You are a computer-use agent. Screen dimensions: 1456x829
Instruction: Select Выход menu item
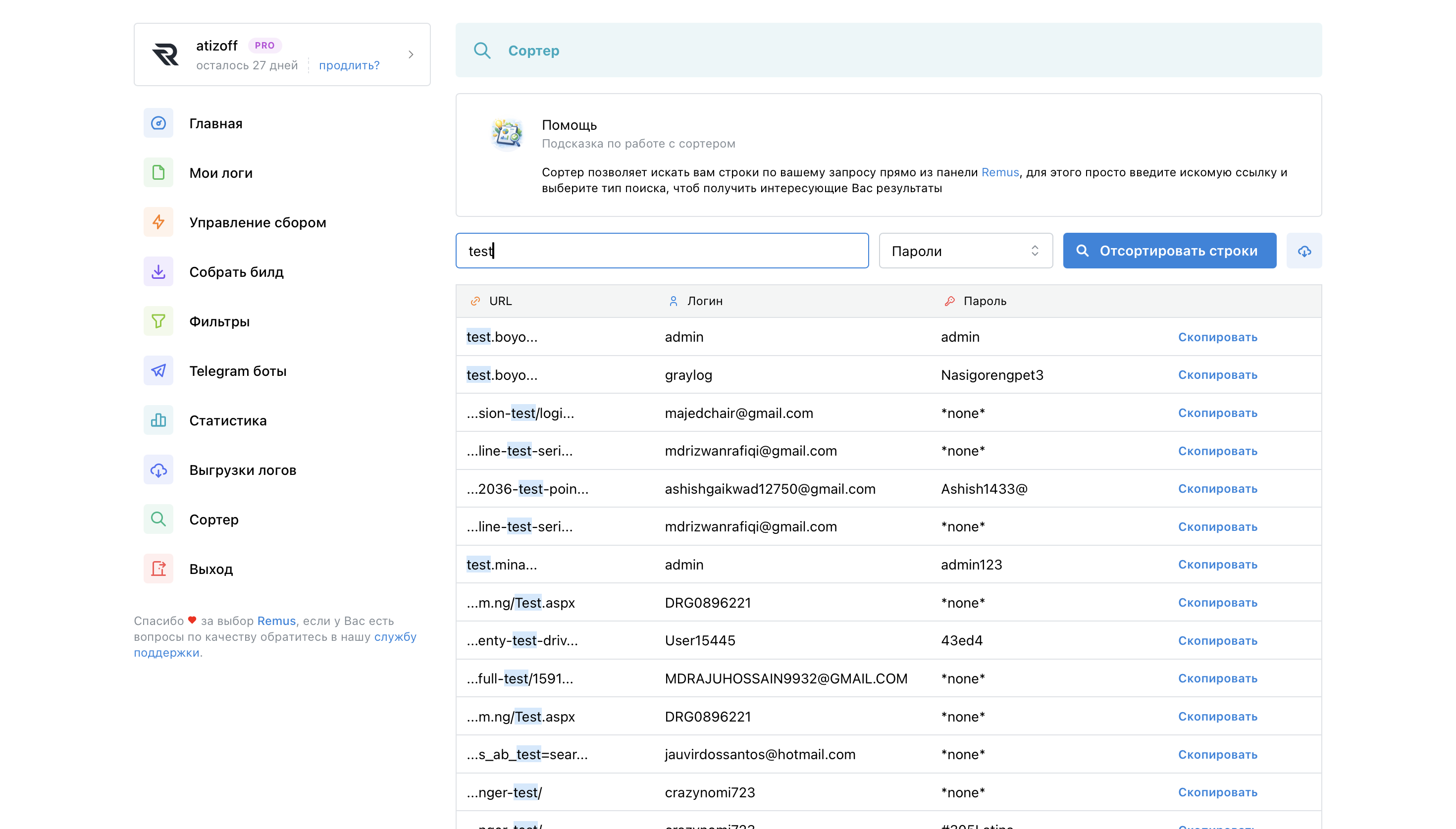211,570
